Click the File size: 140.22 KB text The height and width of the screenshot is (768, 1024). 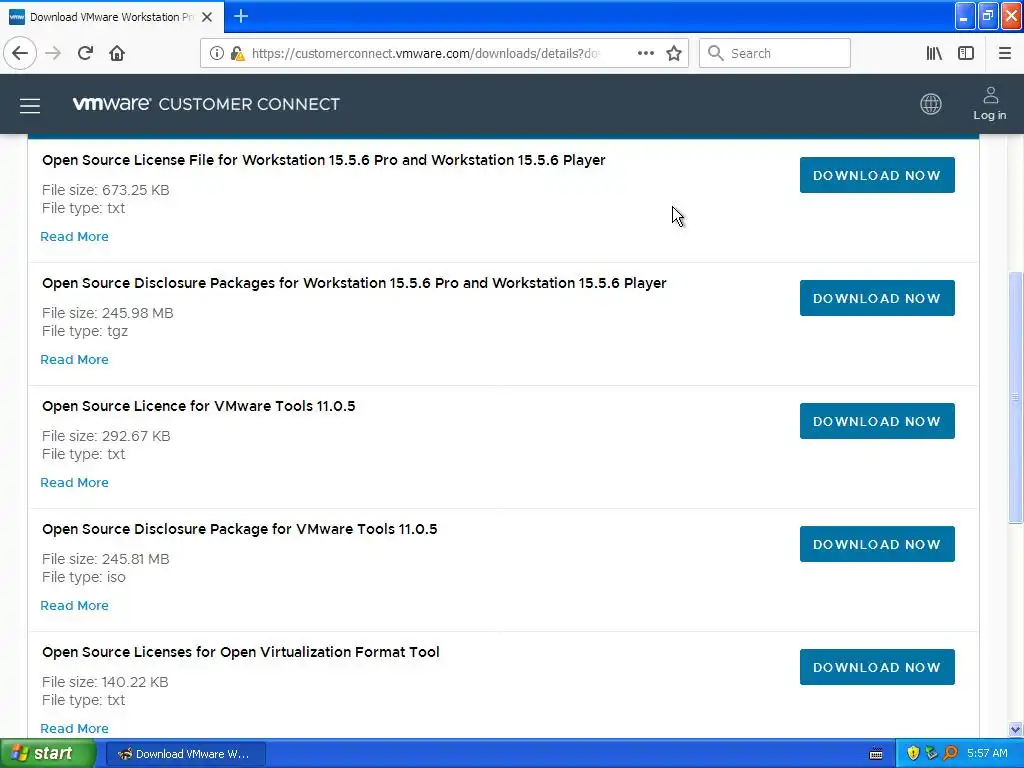pos(105,682)
